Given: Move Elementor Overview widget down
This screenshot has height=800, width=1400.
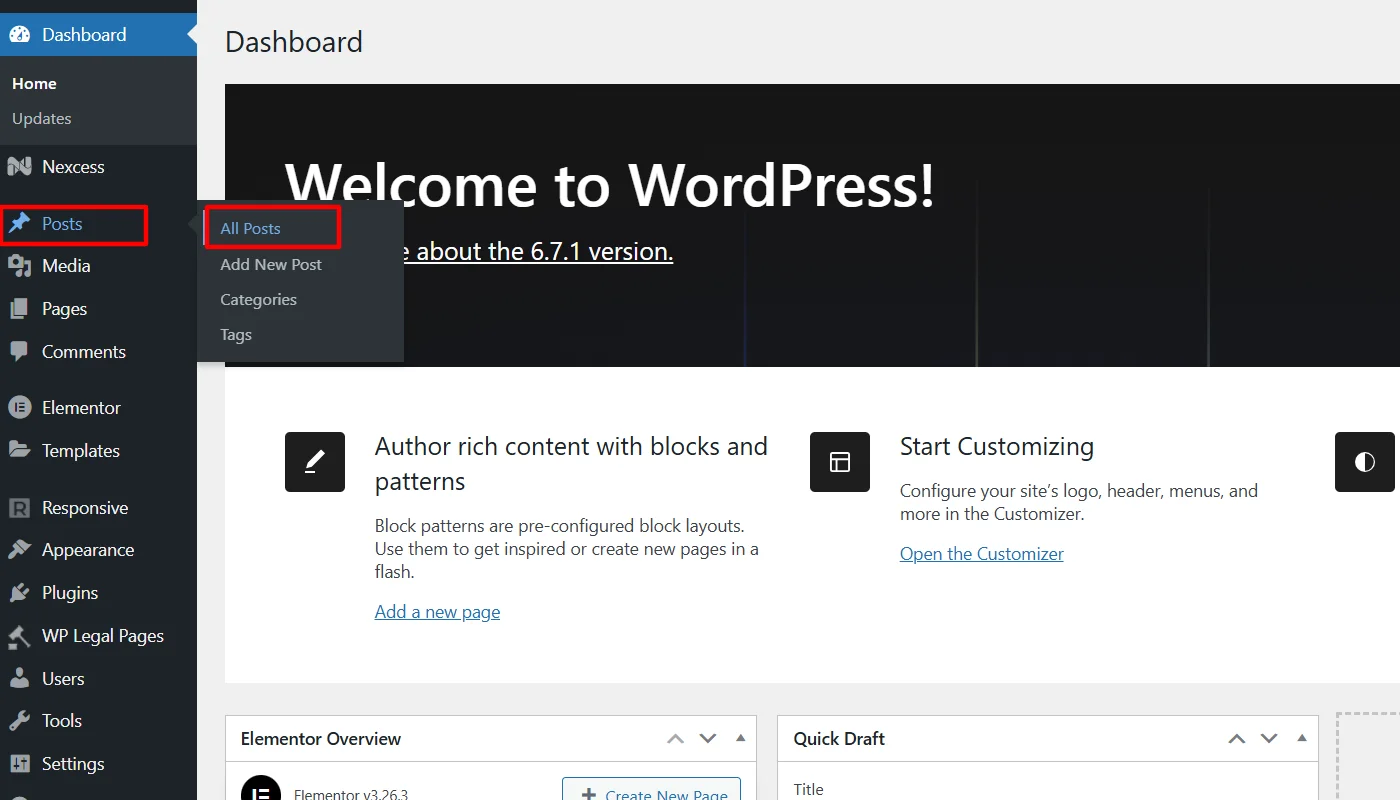Looking at the screenshot, I should (708, 739).
